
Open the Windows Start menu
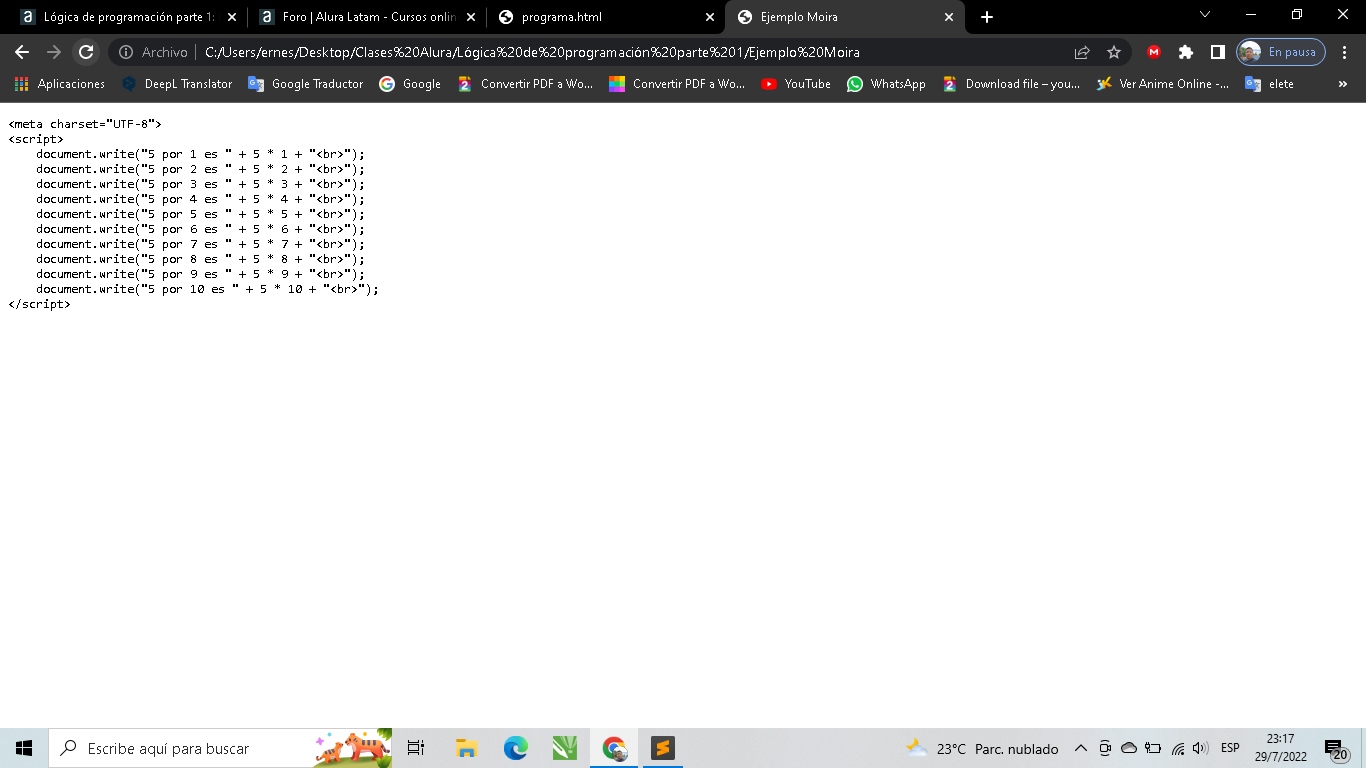tap(24, 748)
